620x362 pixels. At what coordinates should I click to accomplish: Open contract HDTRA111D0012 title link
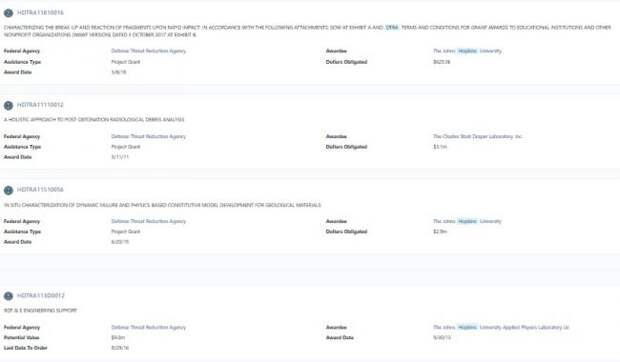[x=40, y=296]
